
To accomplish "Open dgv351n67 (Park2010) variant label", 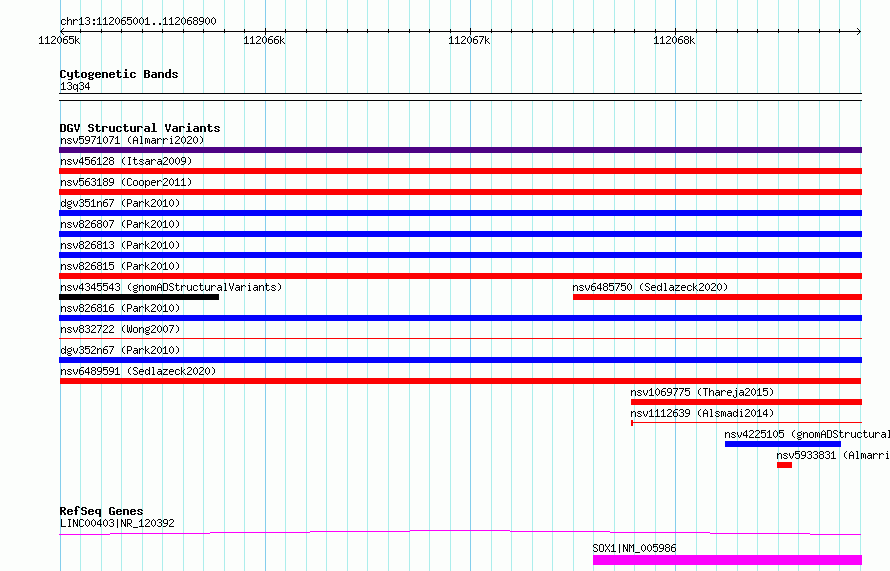I will click(120, 203).
